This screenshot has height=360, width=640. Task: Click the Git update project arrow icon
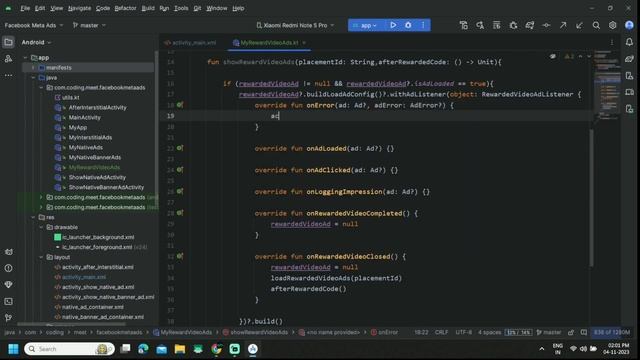pos(579,25)
